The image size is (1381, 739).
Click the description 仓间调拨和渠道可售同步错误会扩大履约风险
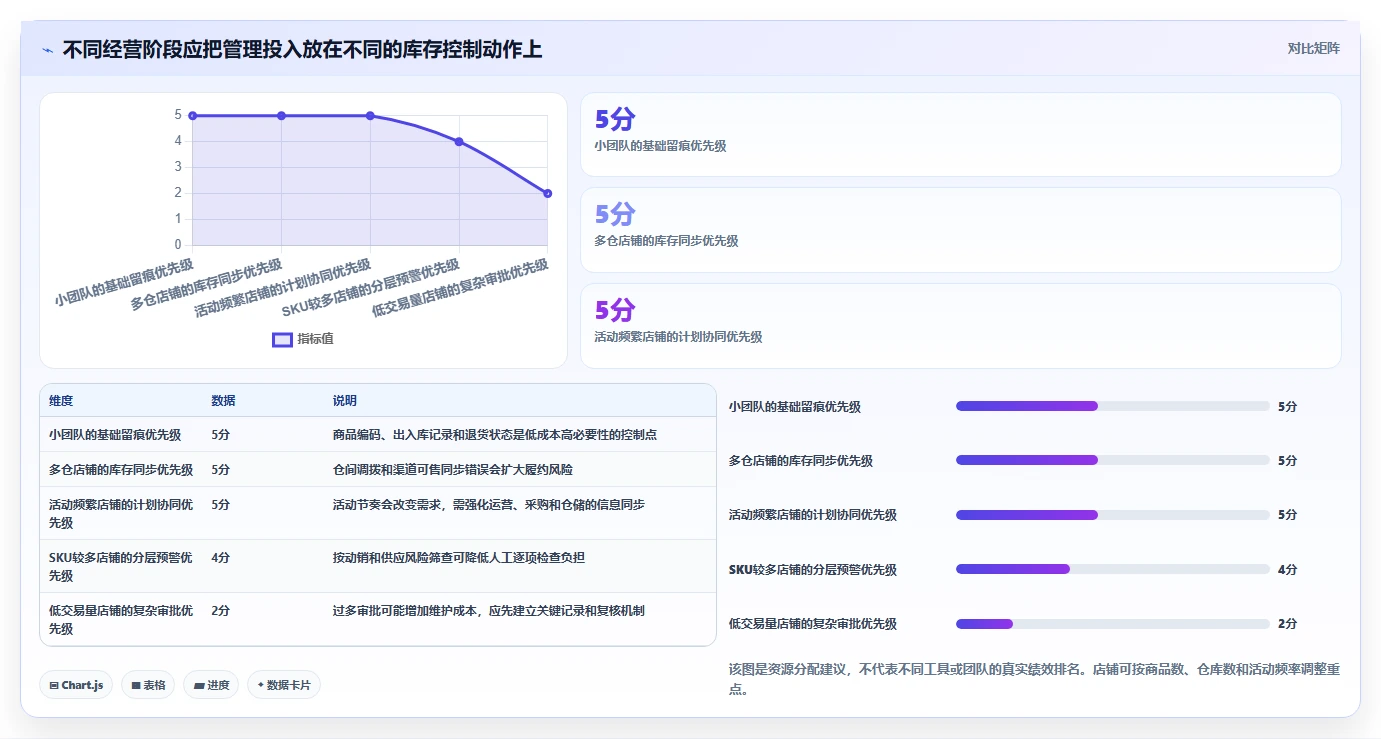tap(453, 470)
